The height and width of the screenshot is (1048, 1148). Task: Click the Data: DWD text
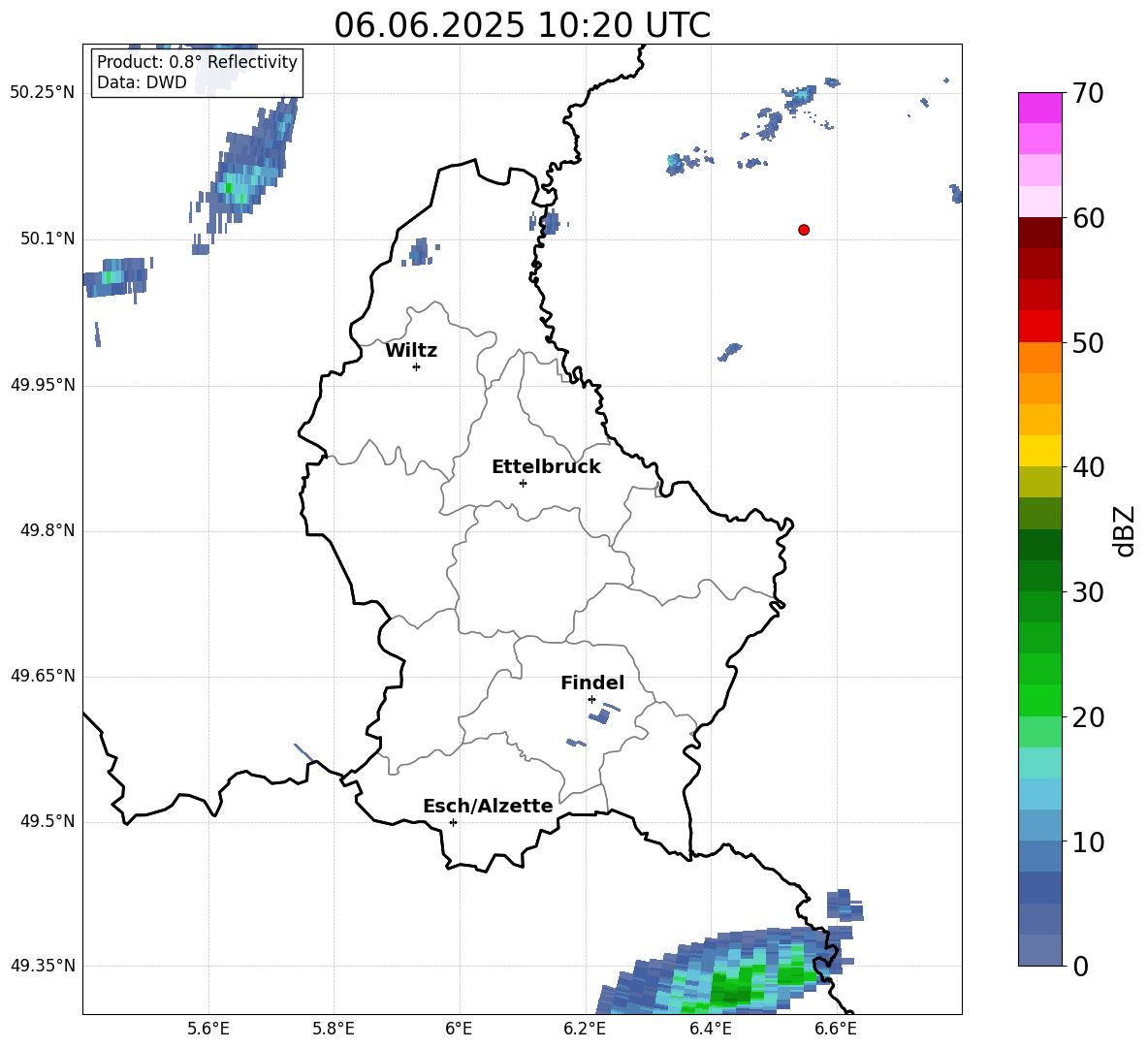click(142, 82)
